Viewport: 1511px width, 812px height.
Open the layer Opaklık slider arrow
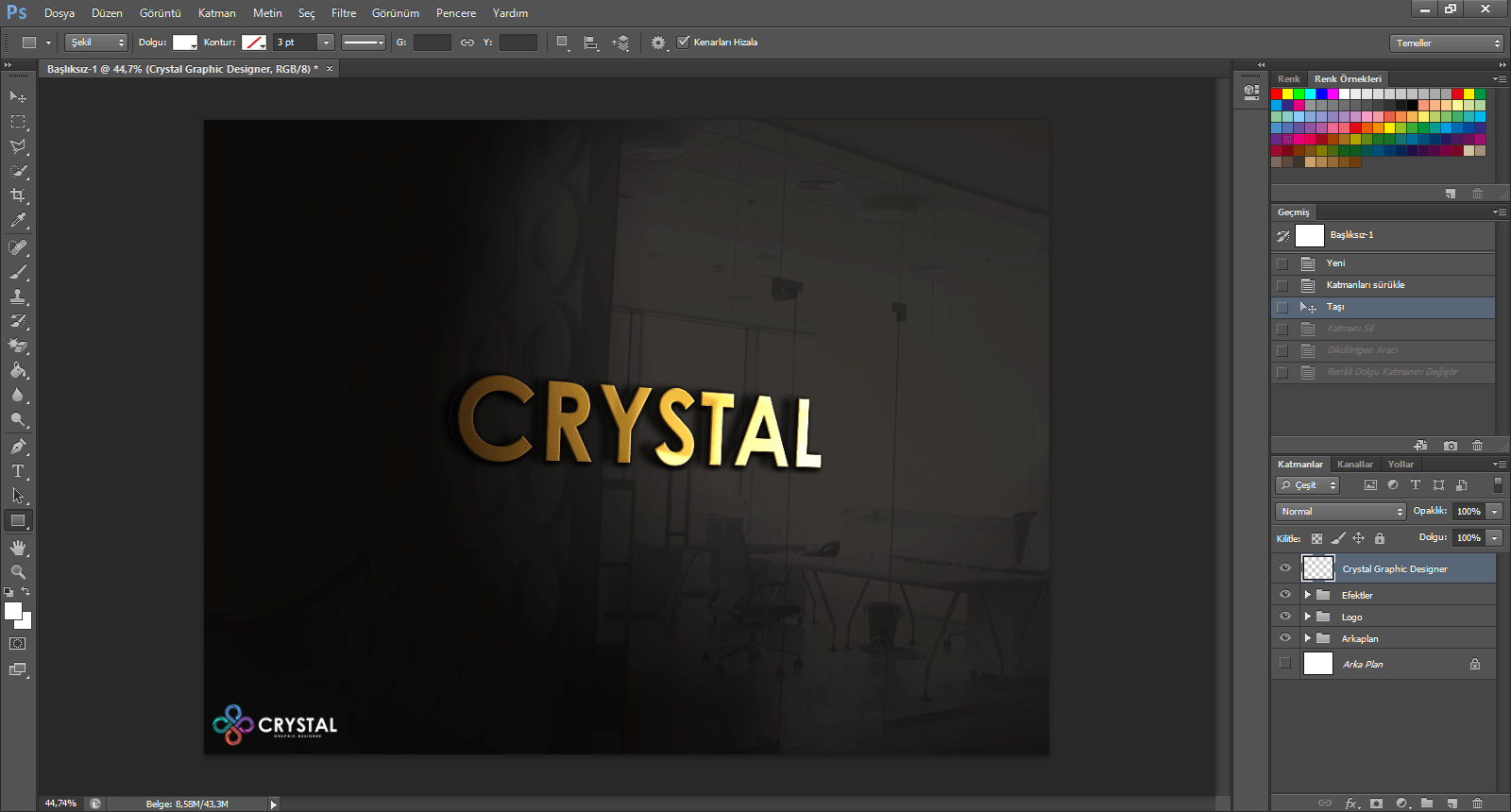[x=1494, y=511]
